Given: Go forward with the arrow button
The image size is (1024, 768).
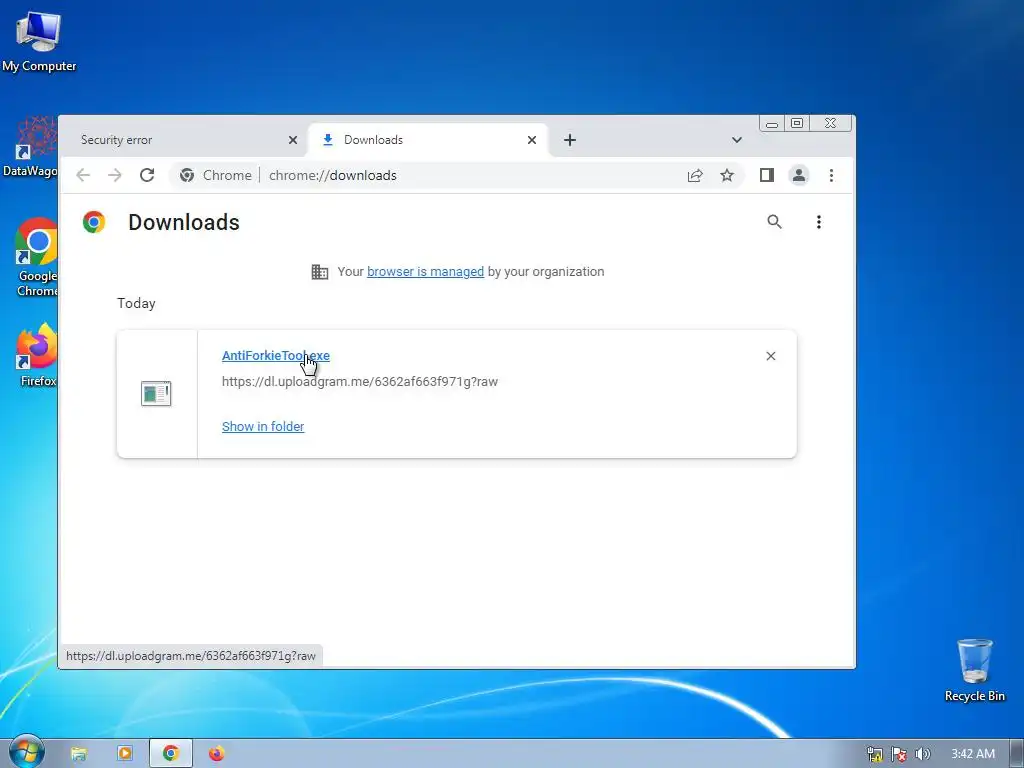Looking at the screenshot, I should [115, 175].
